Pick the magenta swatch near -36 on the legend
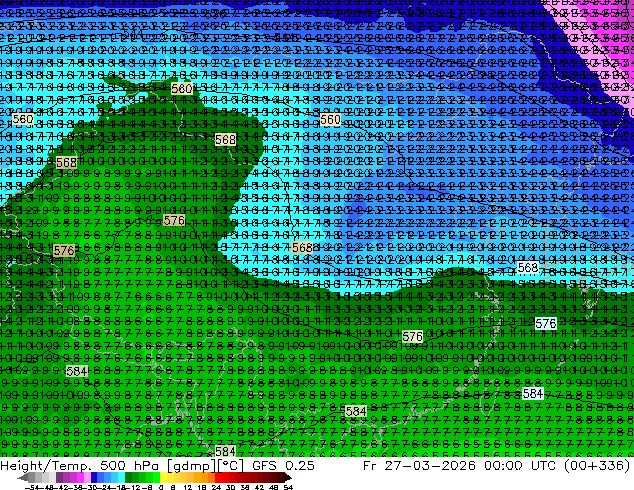 point(80,477)
